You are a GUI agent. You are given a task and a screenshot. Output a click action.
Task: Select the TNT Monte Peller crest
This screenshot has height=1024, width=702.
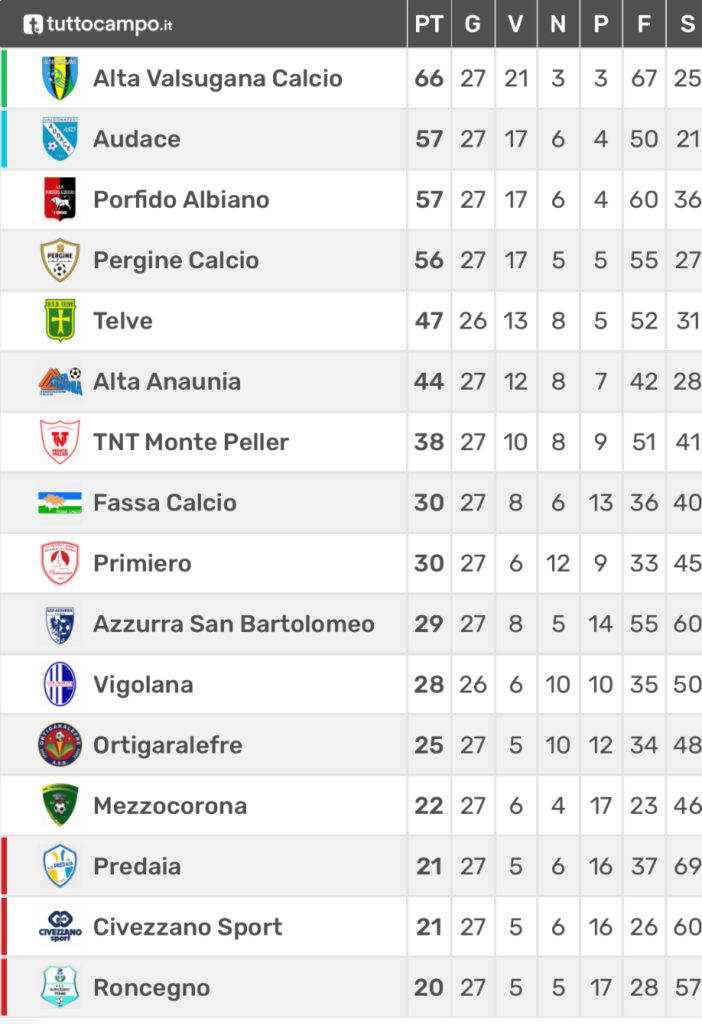point(59,441)
